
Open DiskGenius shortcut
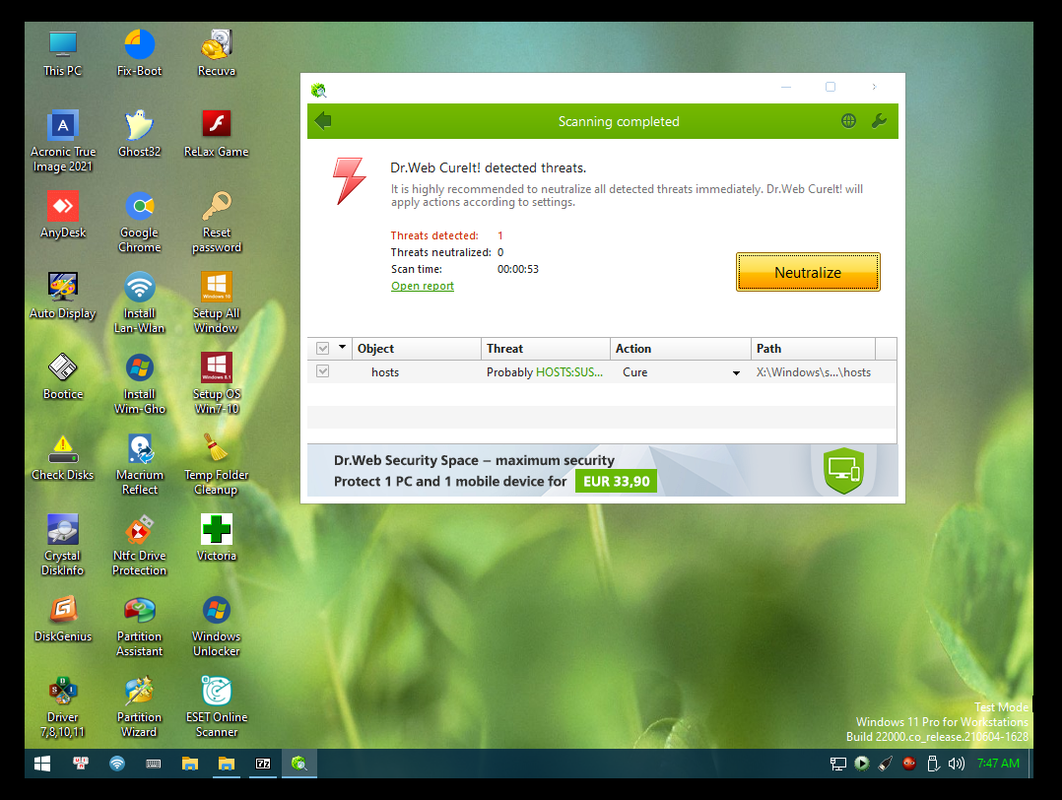click(63, 618)
